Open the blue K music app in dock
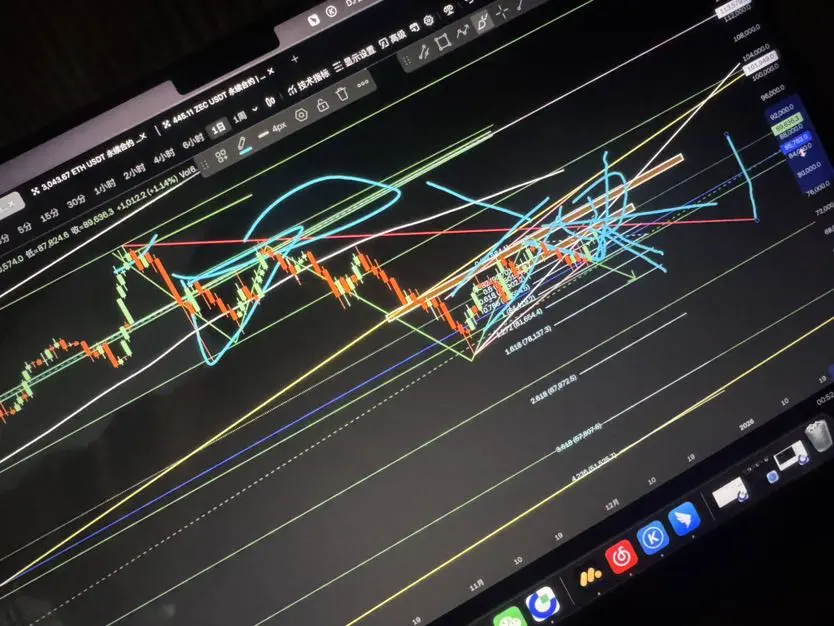Viewport: 834px width, 626px height. tap(653, 538)
